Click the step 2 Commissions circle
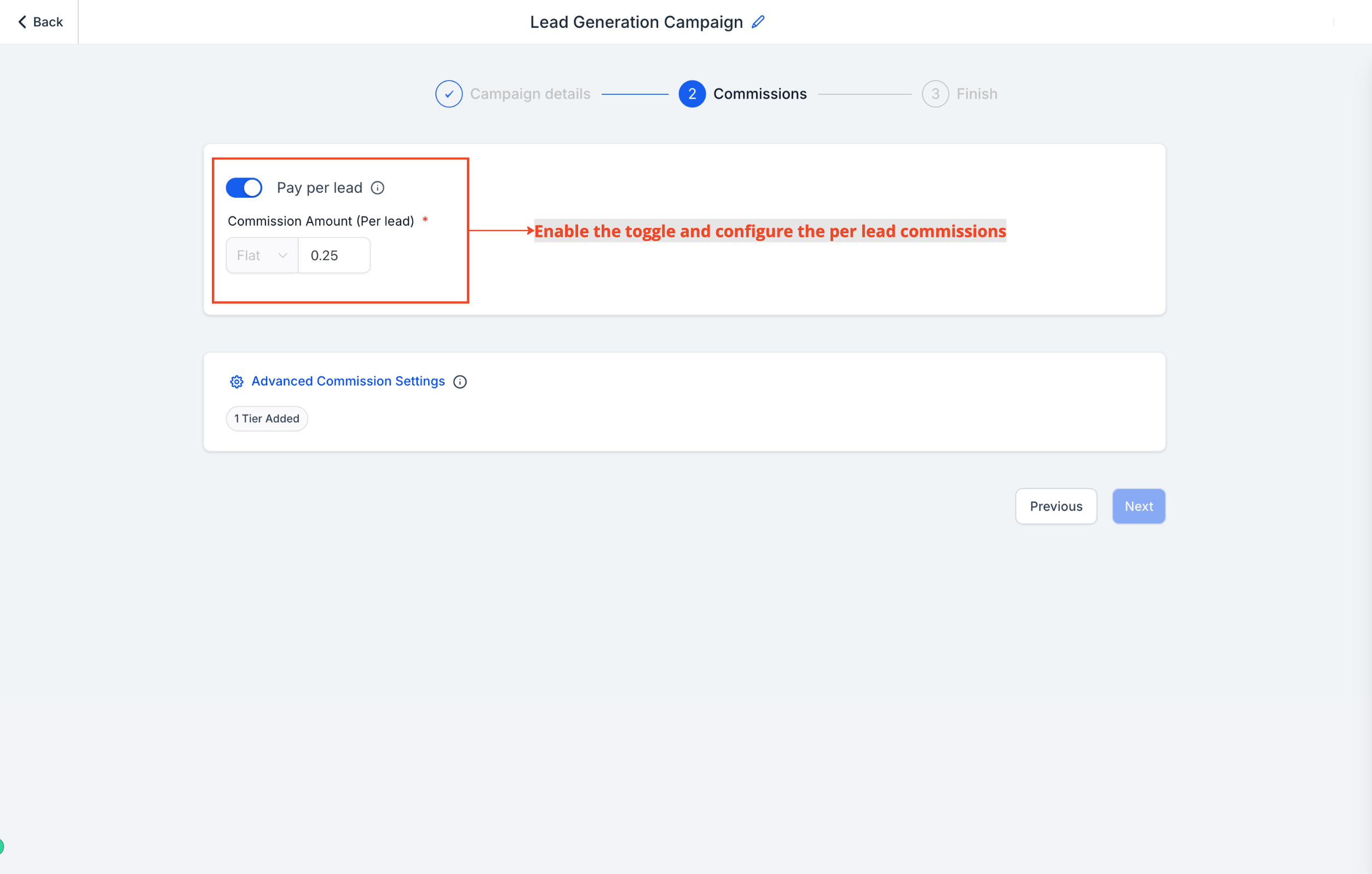1372x874 pixels. (691, 94)
